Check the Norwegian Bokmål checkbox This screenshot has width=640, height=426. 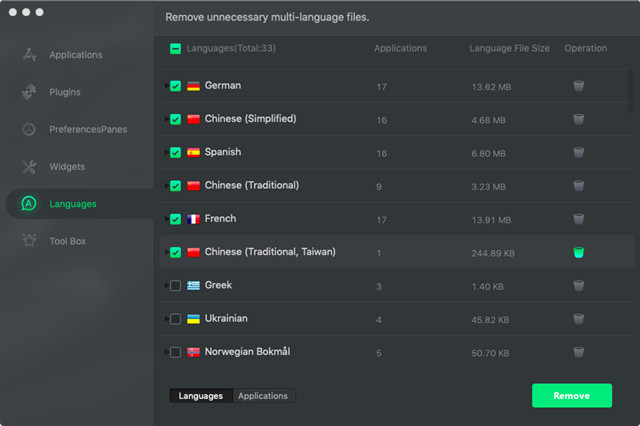[176, 352]
